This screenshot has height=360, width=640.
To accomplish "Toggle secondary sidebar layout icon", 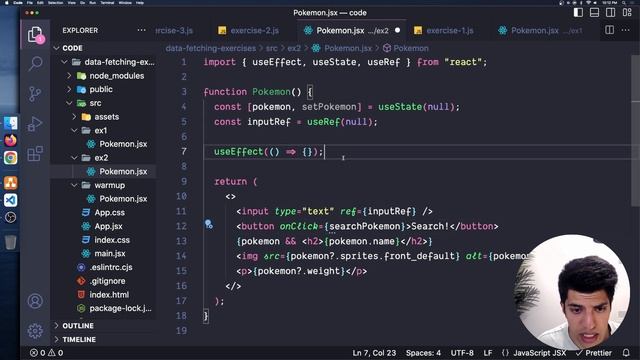I will (611, 13).
